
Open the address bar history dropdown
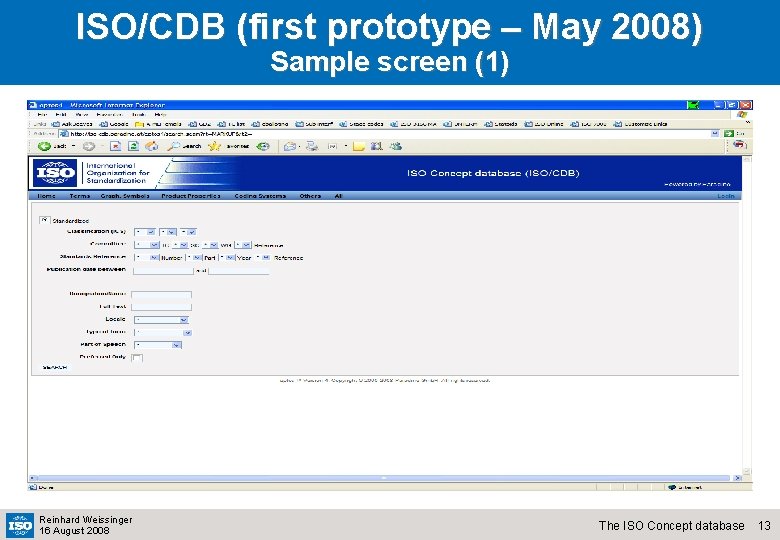(x=715, y=133)
